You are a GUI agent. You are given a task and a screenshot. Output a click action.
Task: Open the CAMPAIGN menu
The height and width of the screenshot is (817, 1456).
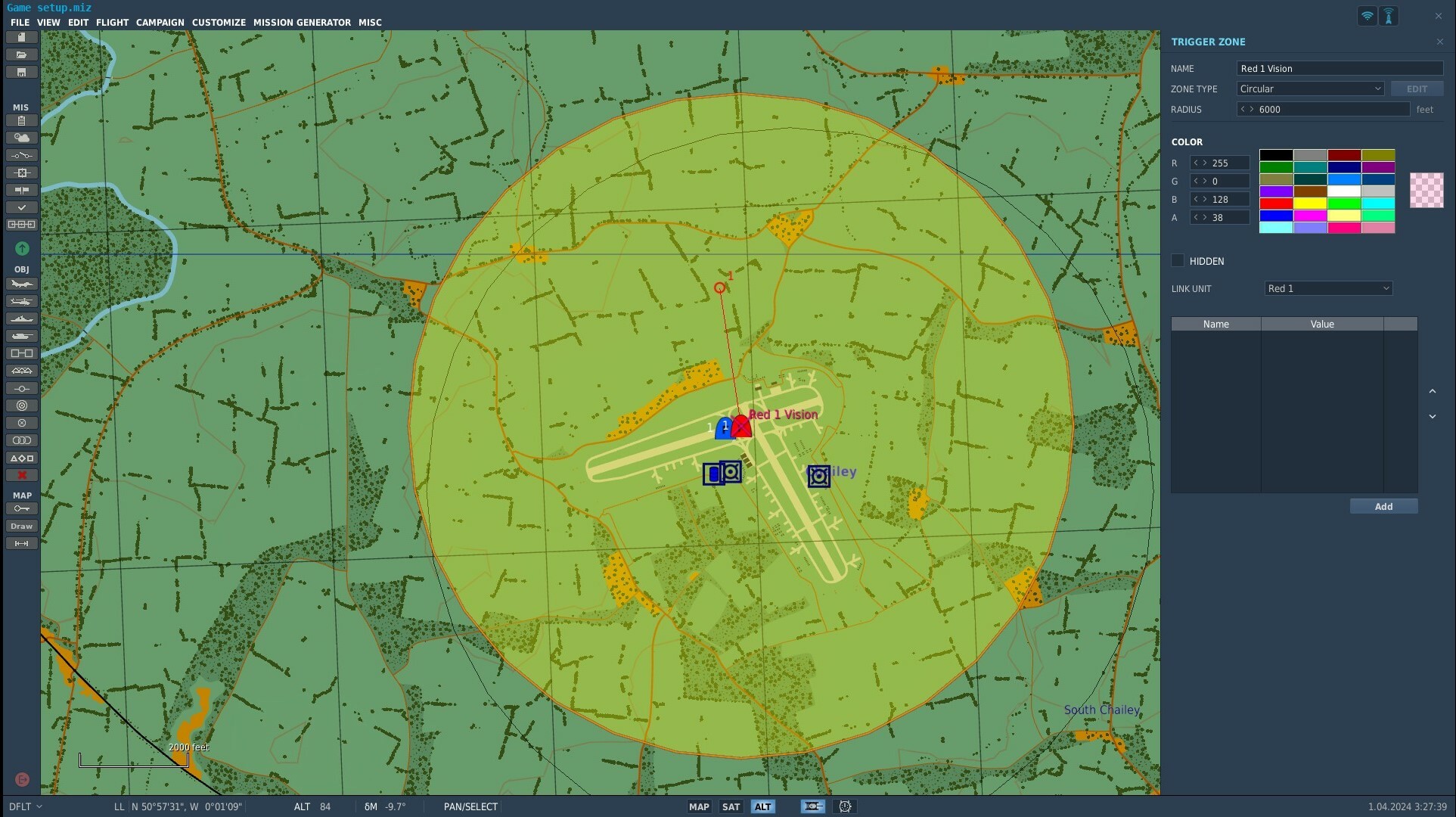(x=160, y=22)
